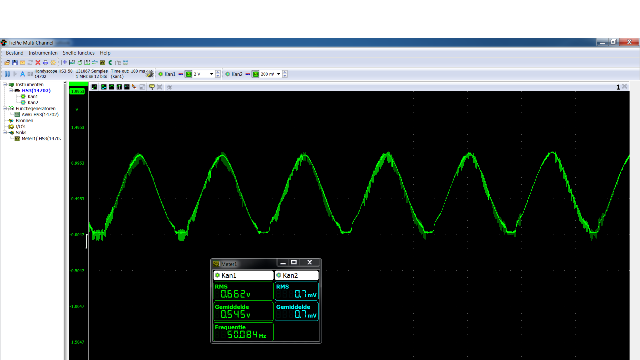
Task: Click the Kan2 RMS 0.7 mV reading
Action: 296,291
